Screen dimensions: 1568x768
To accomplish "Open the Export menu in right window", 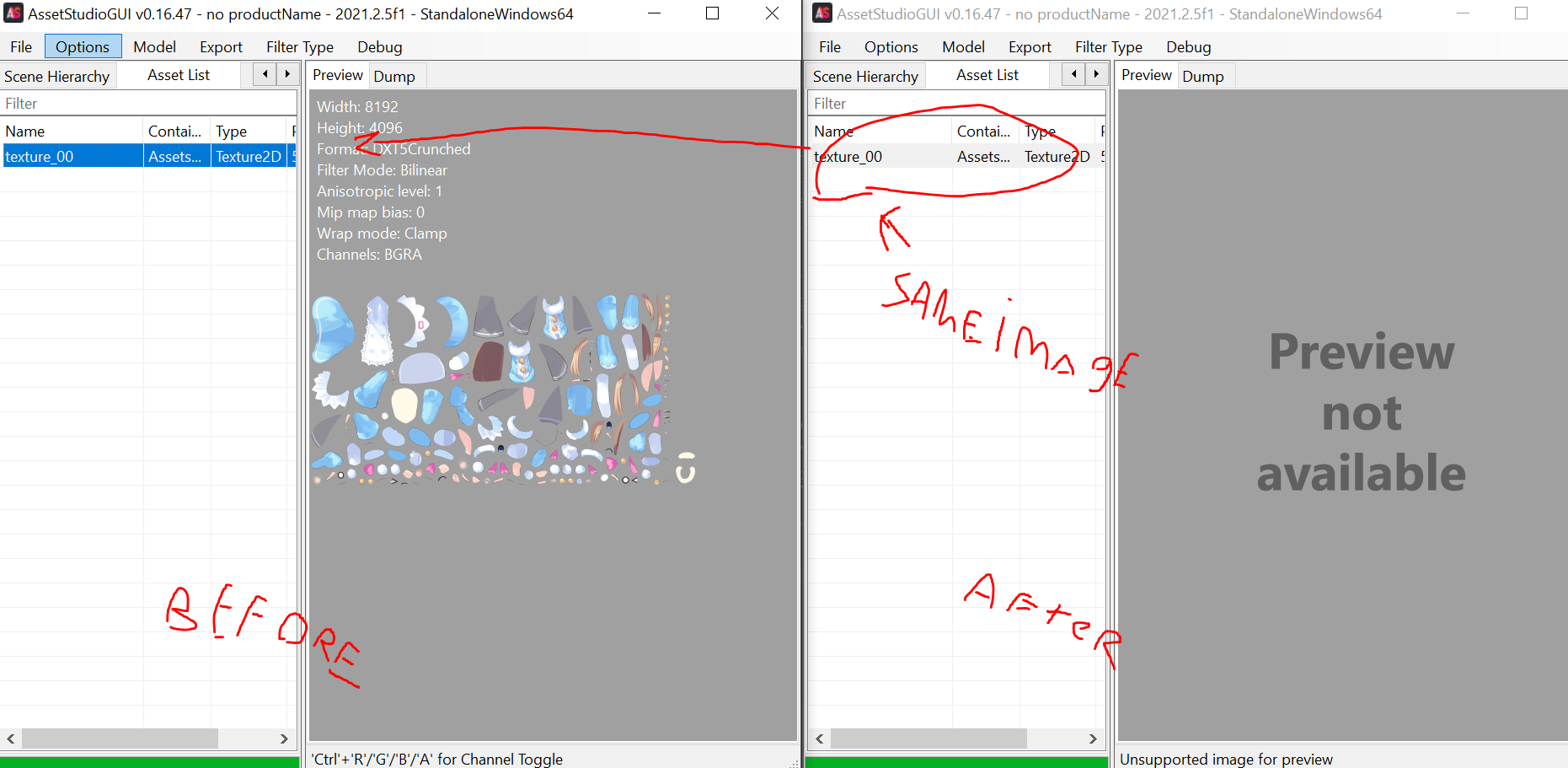I will pyautogui.click(x=1029, y=47).
